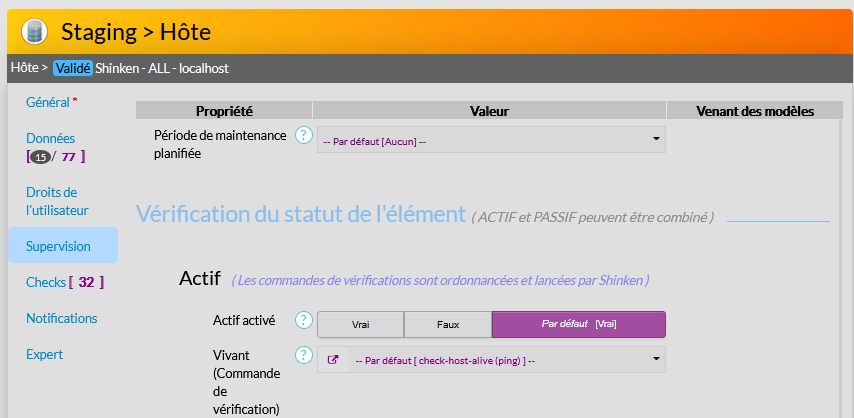The width and height of the screenshot is (854, 418).
Task: Click the grey 15 badge under Données
Action: (x=40, y=157)
